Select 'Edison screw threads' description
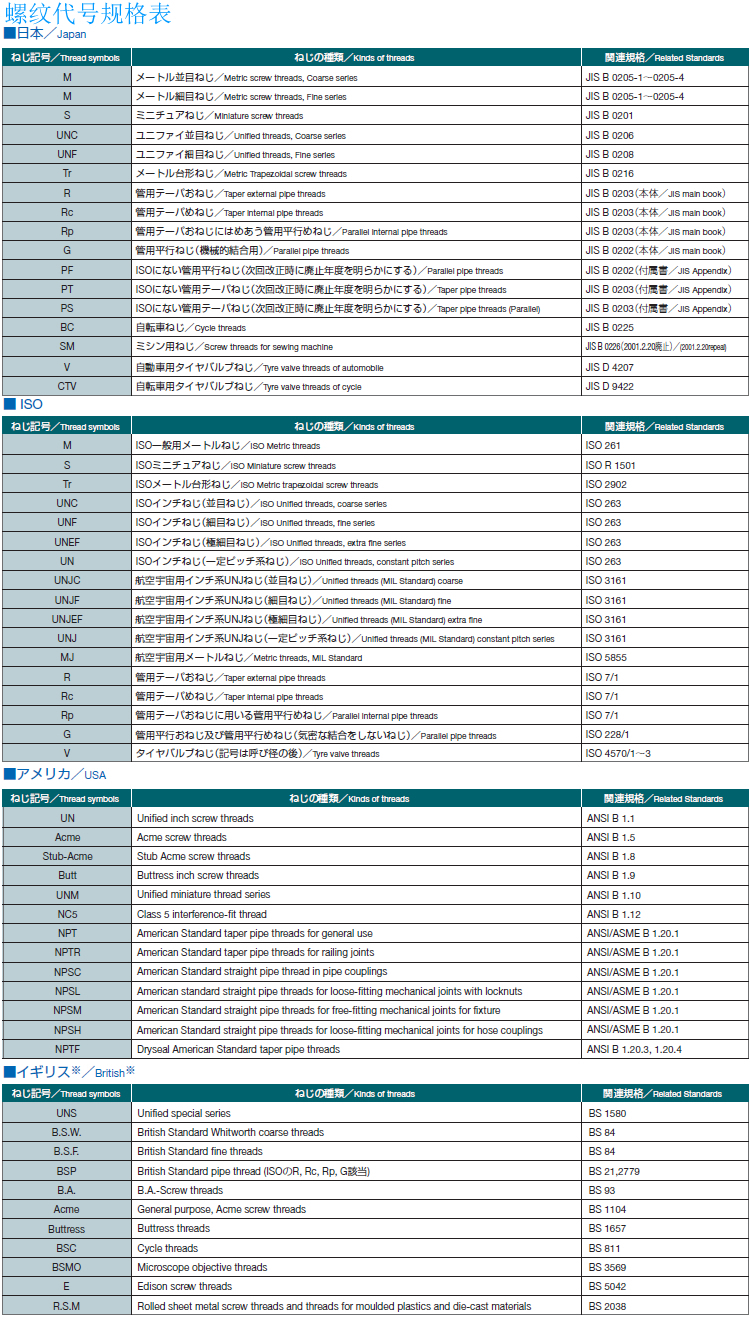 [x=184, y=1287]
